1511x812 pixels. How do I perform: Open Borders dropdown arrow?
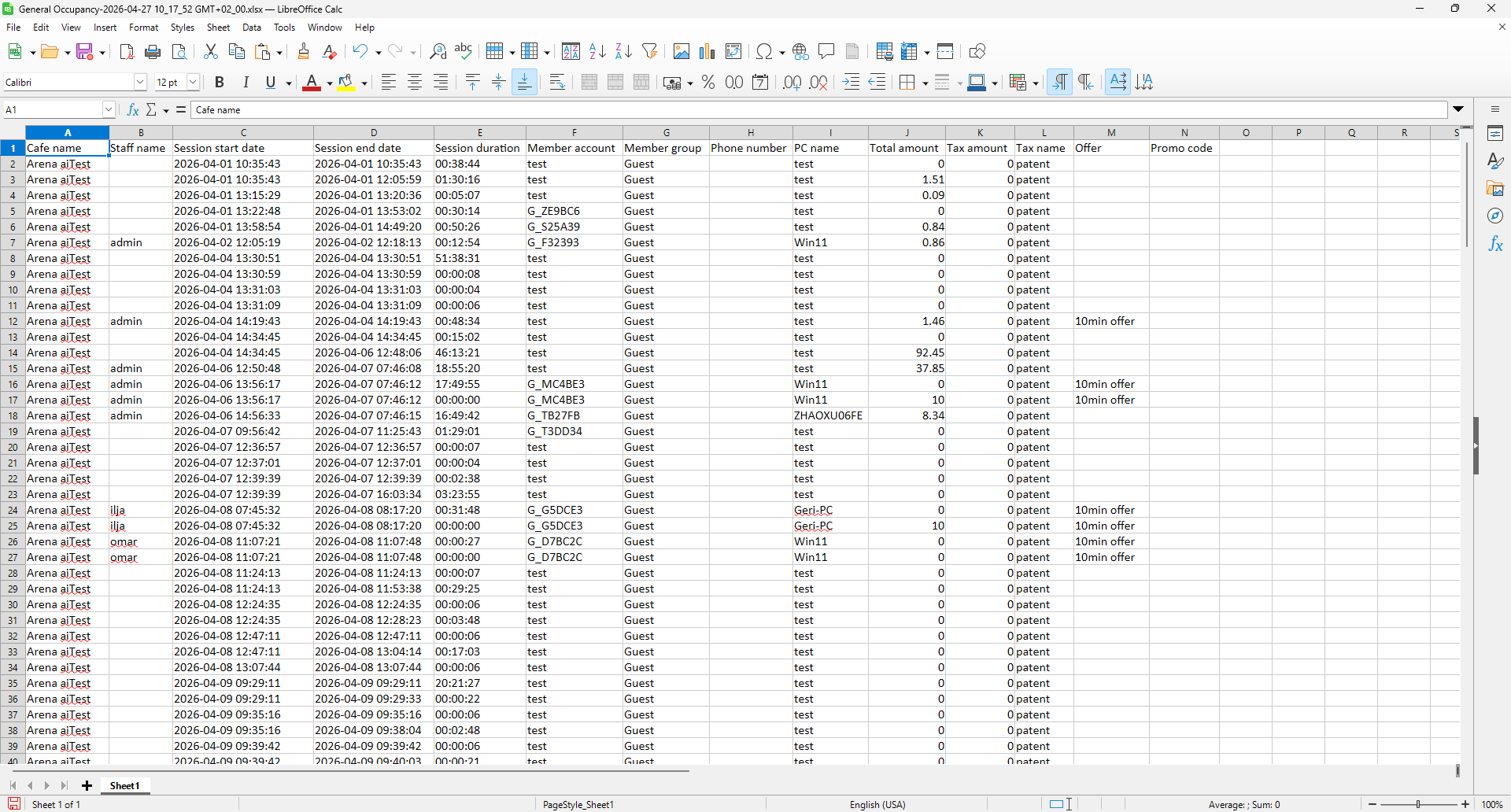point(925,83)
